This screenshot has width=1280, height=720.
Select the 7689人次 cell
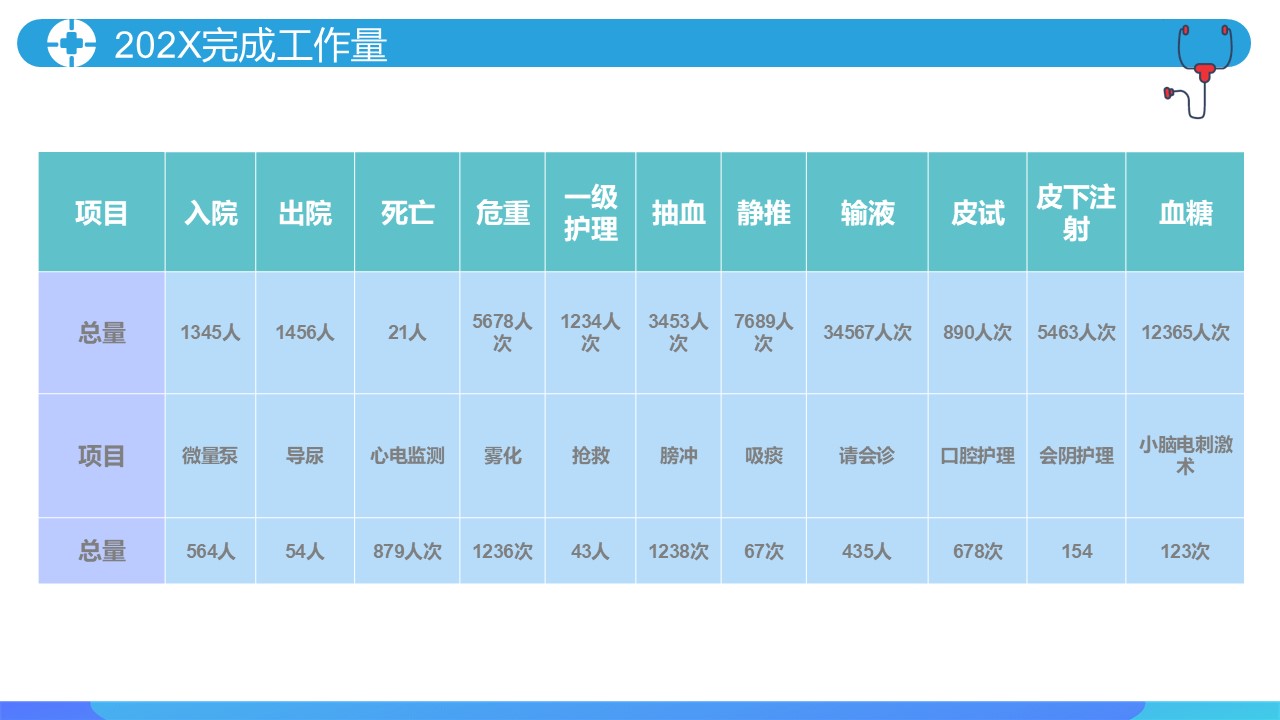coord(764,333)
